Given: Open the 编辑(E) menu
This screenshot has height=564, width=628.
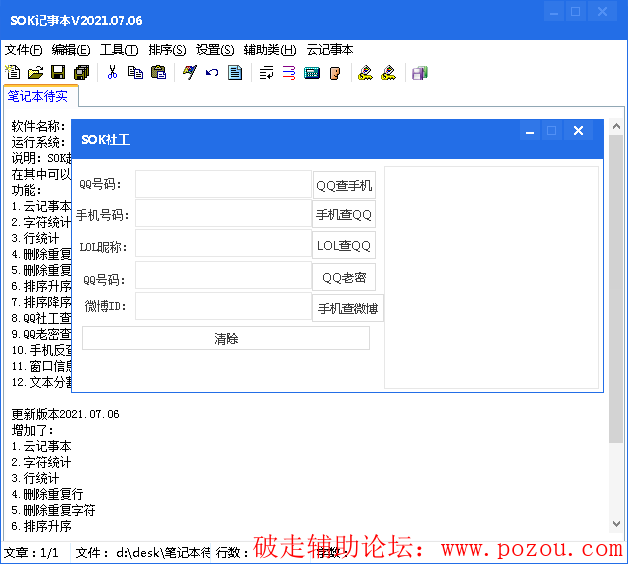Looking at the screenshot, I should point(71,50).
